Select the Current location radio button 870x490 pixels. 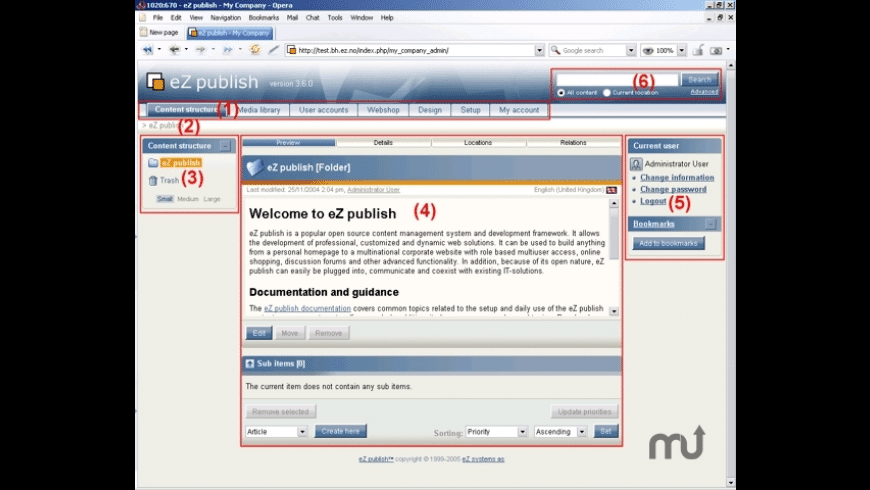tap(606, 93)
